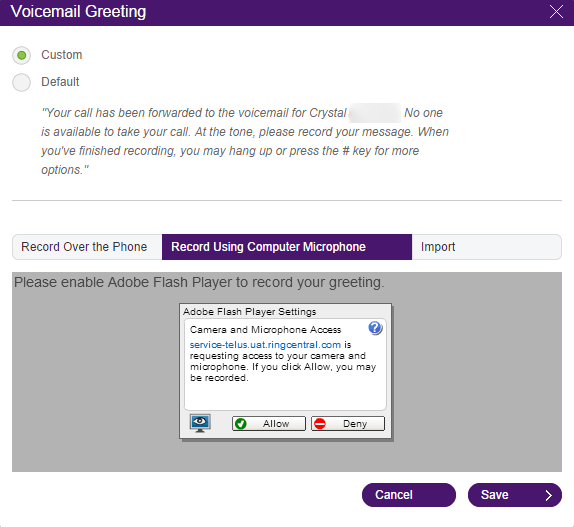Open the service-telus.uat.ringcentral.com link
Screen dimensions: 574x527
[265, 345]
